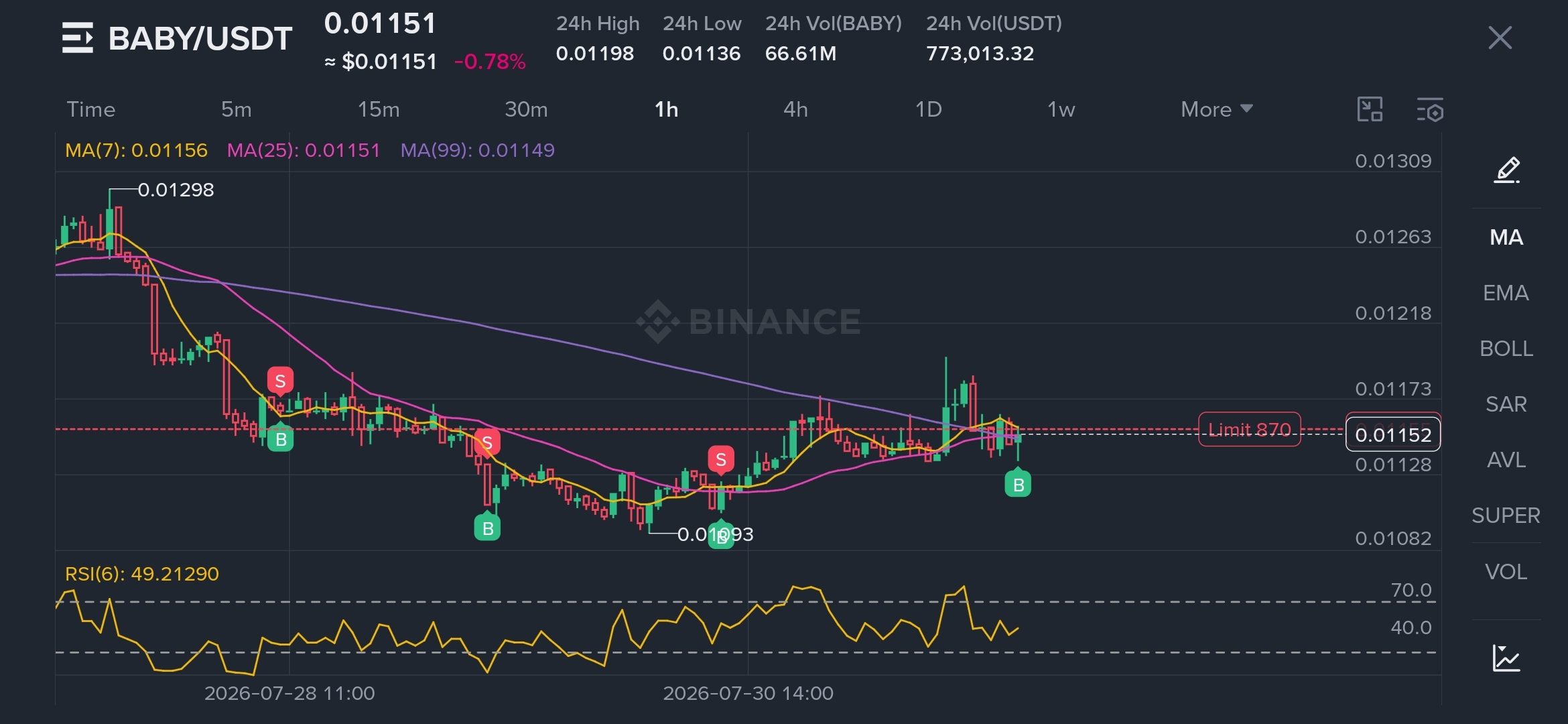Select the Time line chart interval
This screenshot has width=1568, height=724.
(x=91, y=109)
